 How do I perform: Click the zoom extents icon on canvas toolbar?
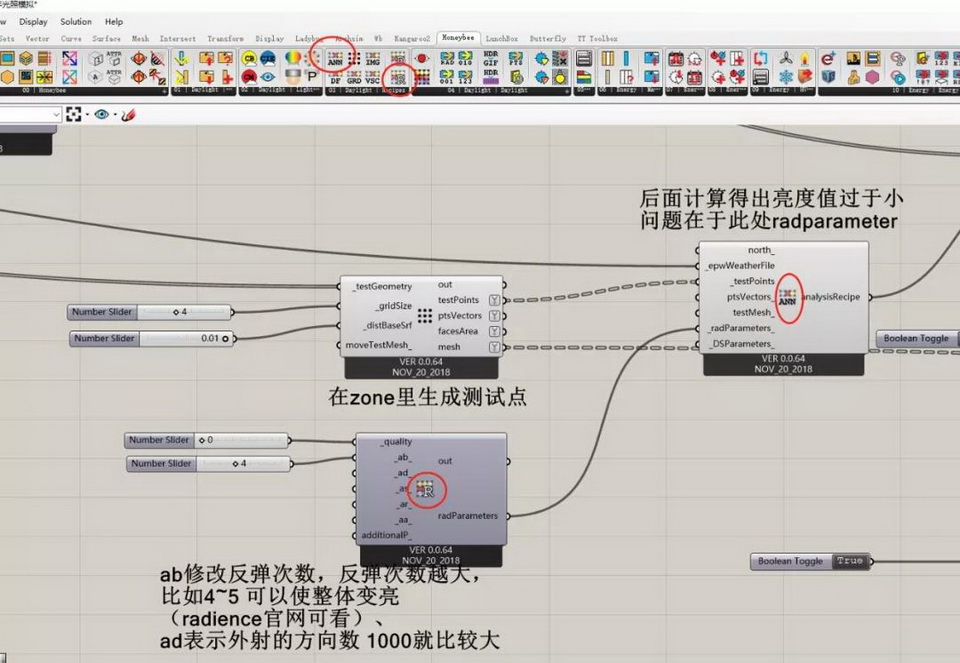[75, 115]
